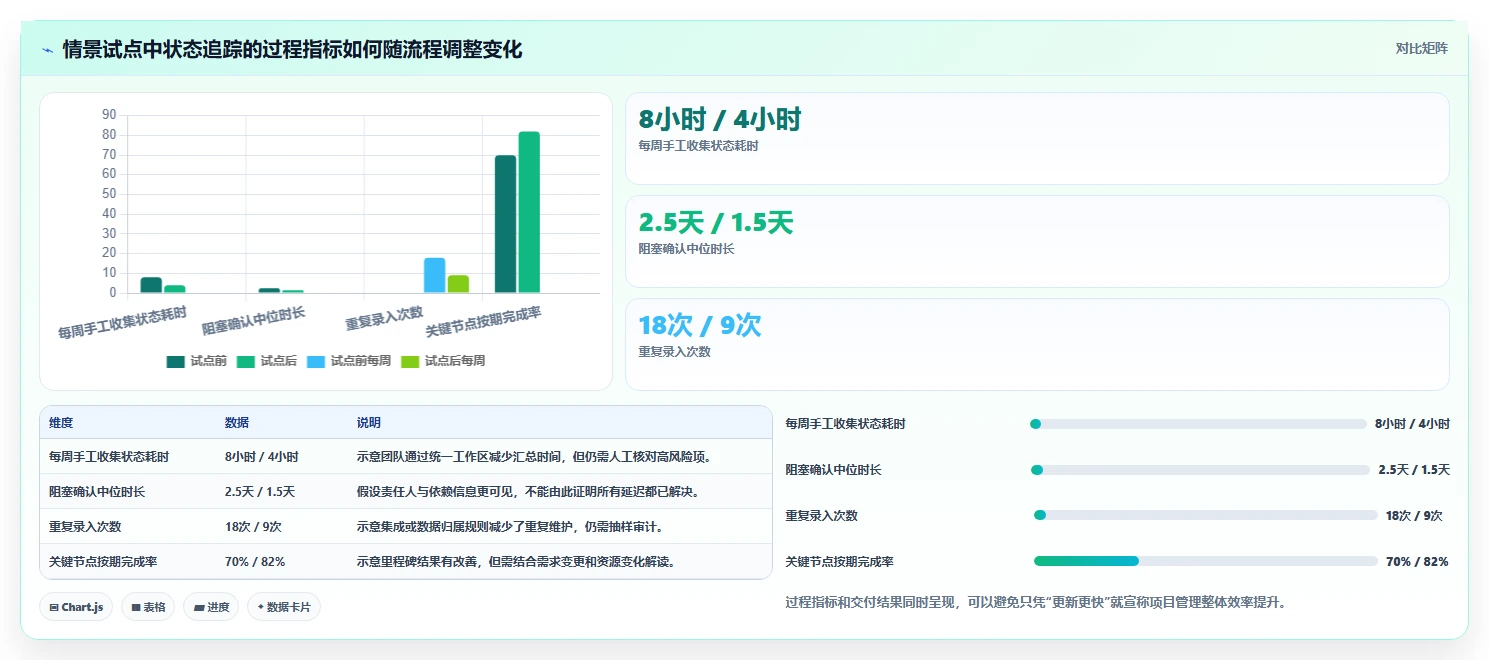
Task: Click the 表格 tag icon
Action: [x=136, y=607]
